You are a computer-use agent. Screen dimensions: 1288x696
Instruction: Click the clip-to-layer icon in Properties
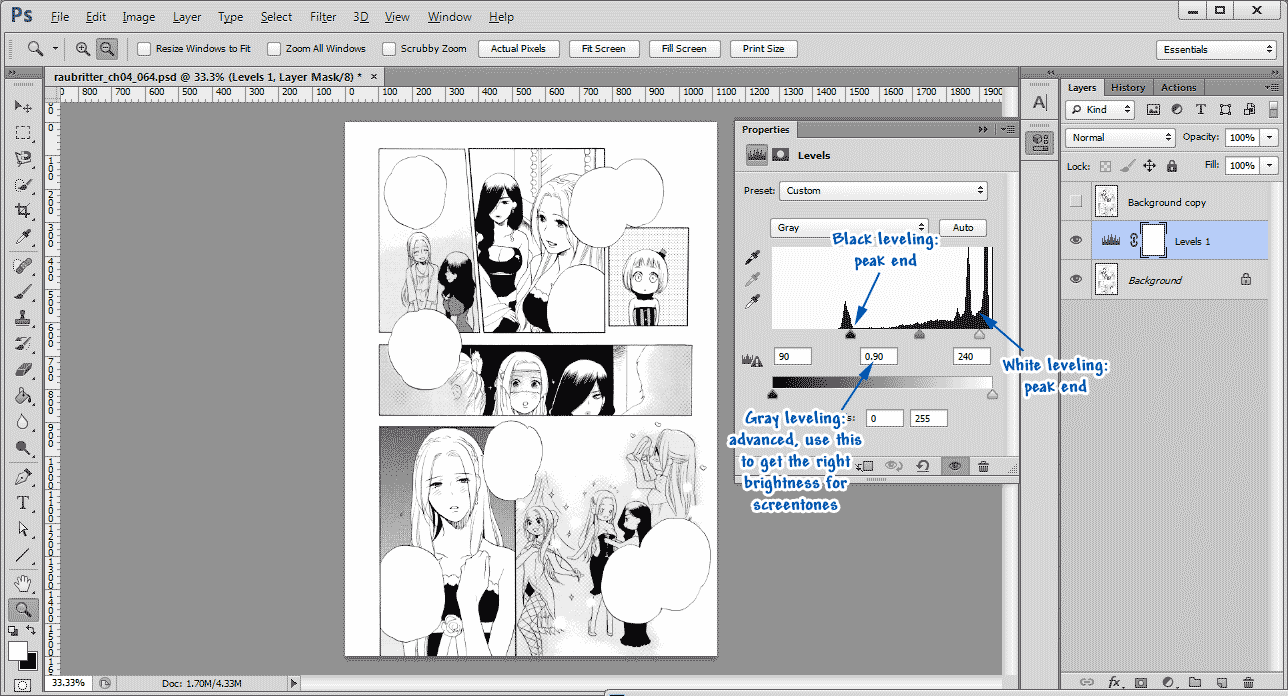pos(866,466)
